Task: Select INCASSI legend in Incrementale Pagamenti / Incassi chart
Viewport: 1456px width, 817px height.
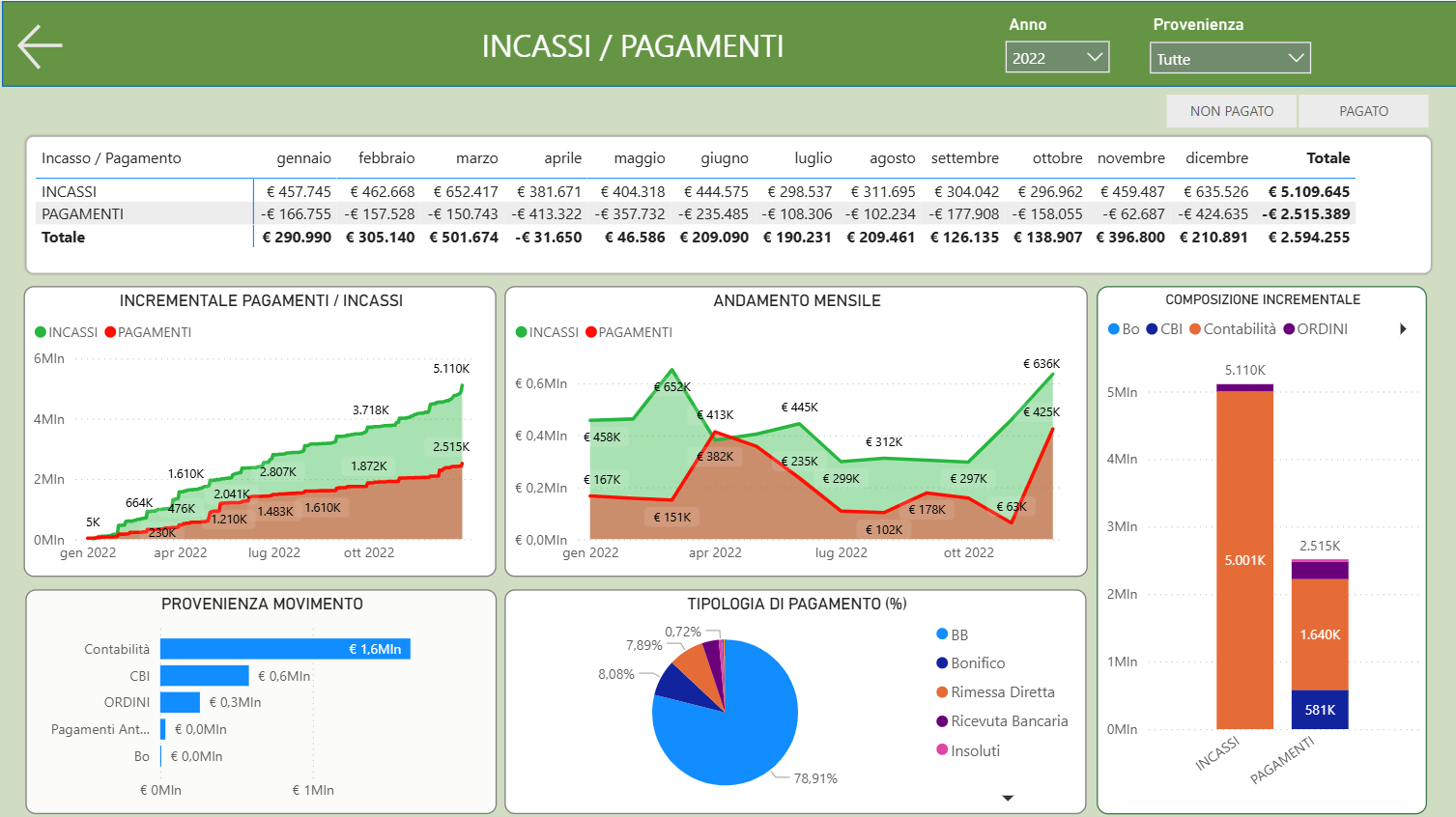Action: 66,332
